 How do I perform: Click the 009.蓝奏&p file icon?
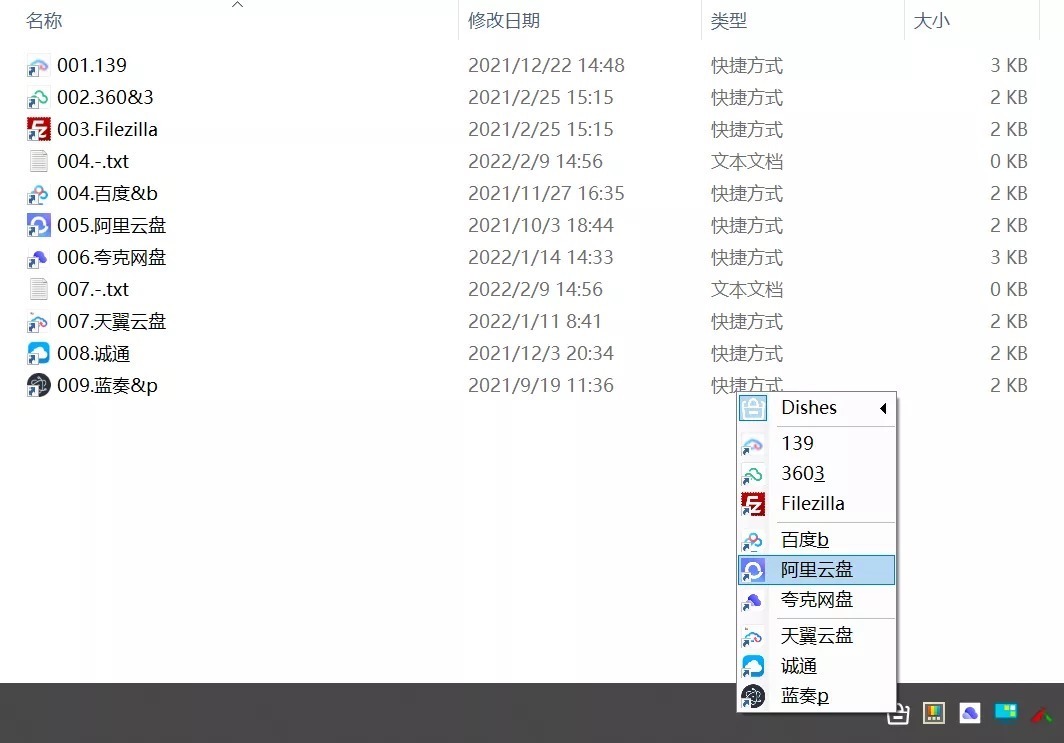click(38, 385)
